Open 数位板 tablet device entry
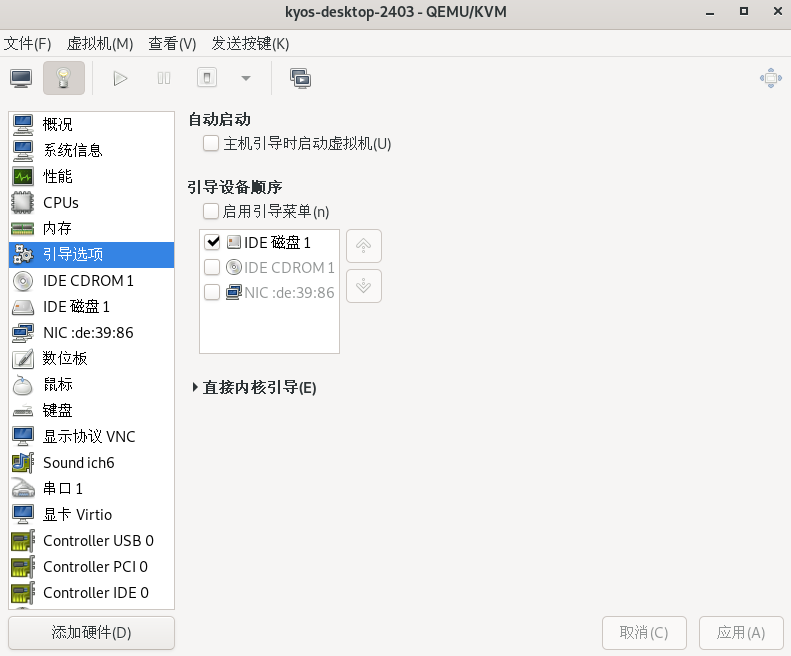Viewport: 791px width, 656px height. [x=92, y=358]
